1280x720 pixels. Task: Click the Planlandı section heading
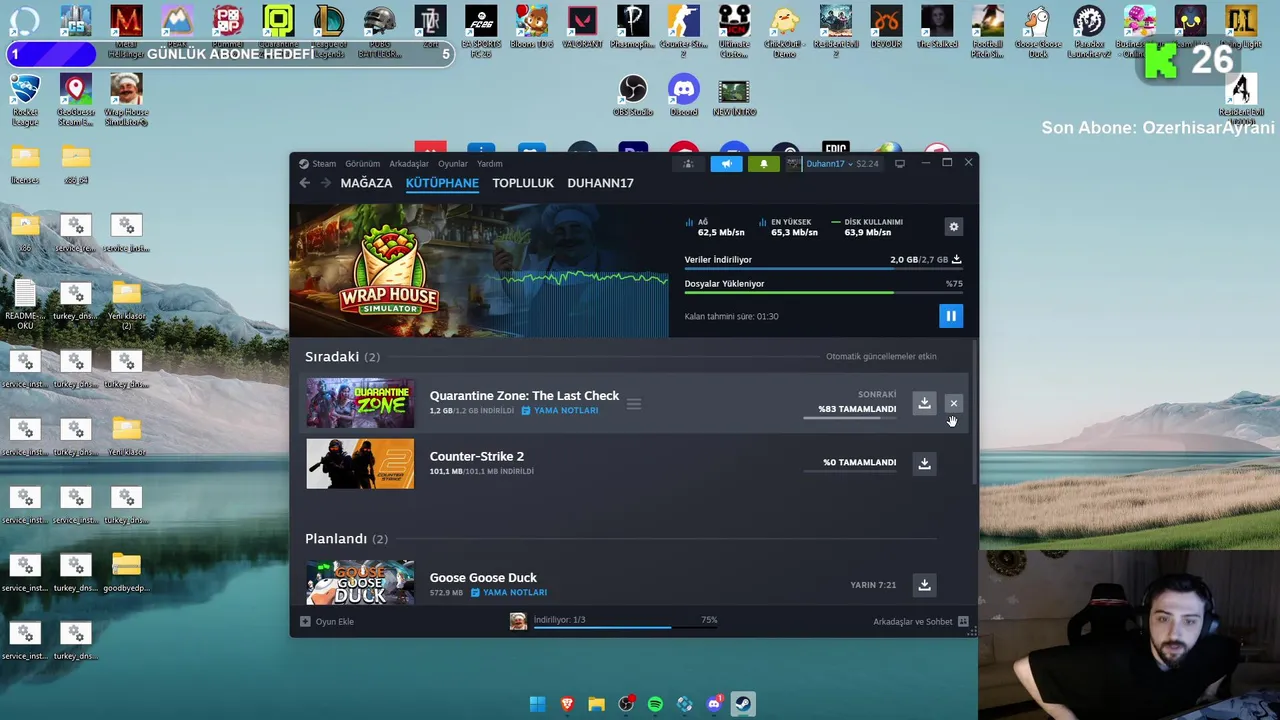pyautogui.click(x=346, y=539)
